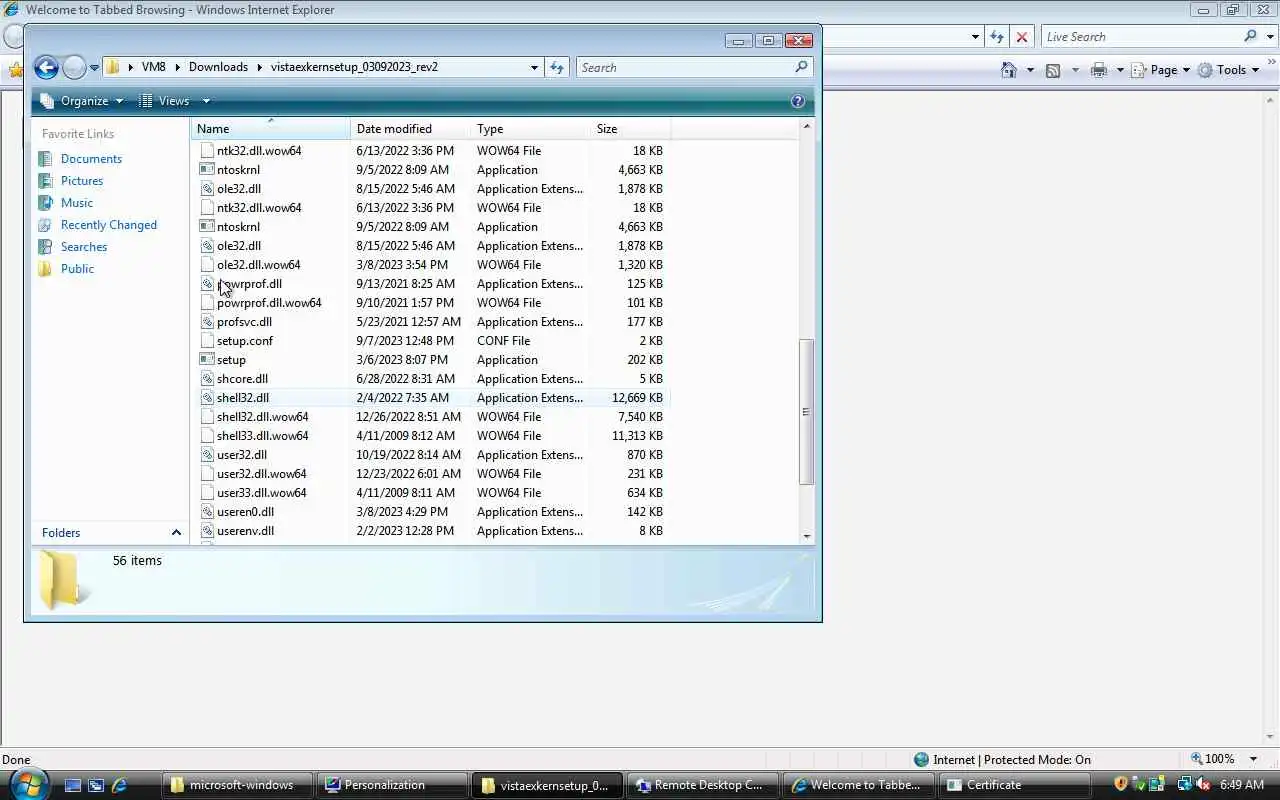Sort by the Name column header
1280x800 pixels.
coord(270,129)
